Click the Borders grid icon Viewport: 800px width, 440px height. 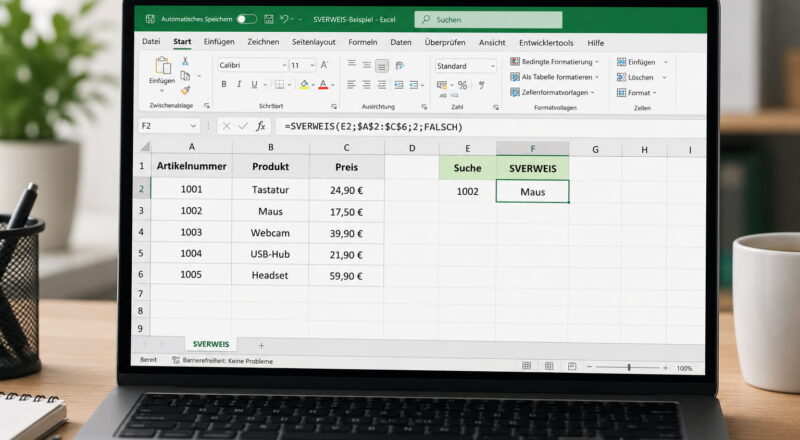point(280,85)
